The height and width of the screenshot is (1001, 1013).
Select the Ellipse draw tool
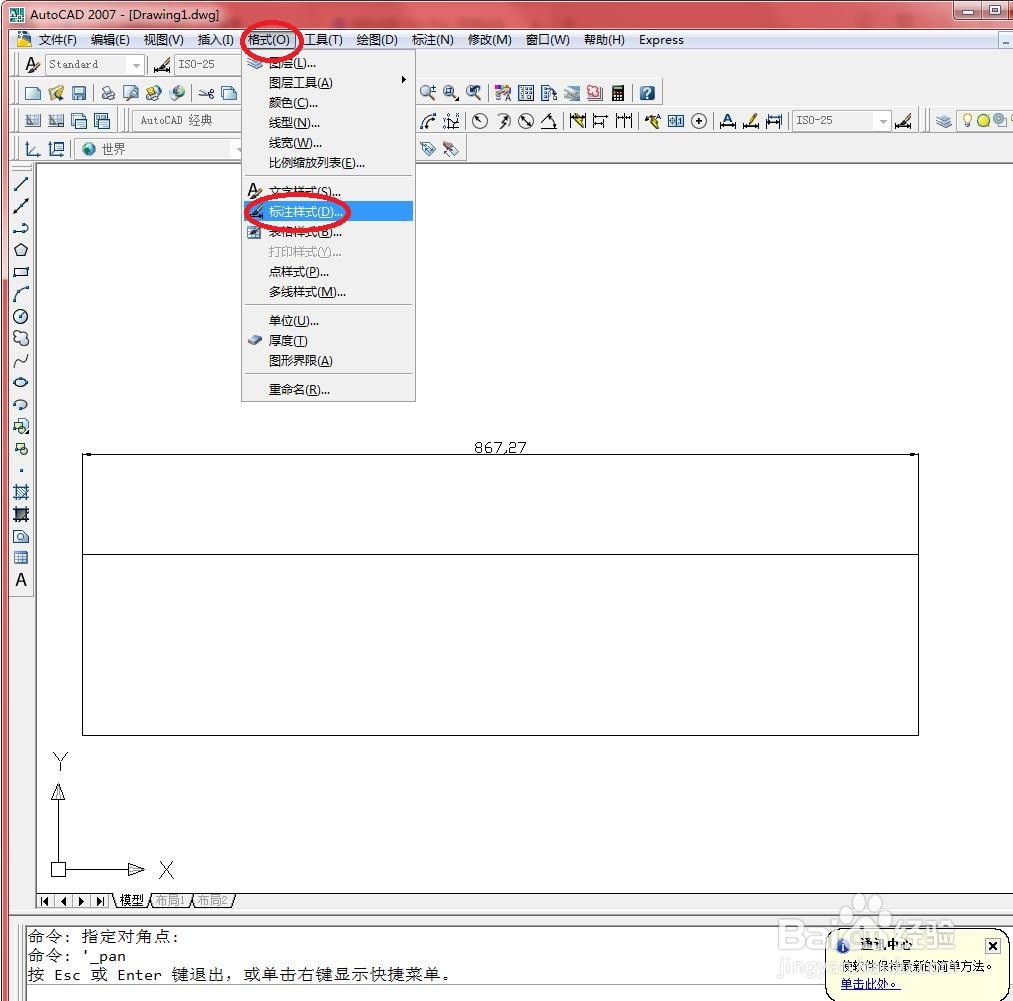[21, 382]
